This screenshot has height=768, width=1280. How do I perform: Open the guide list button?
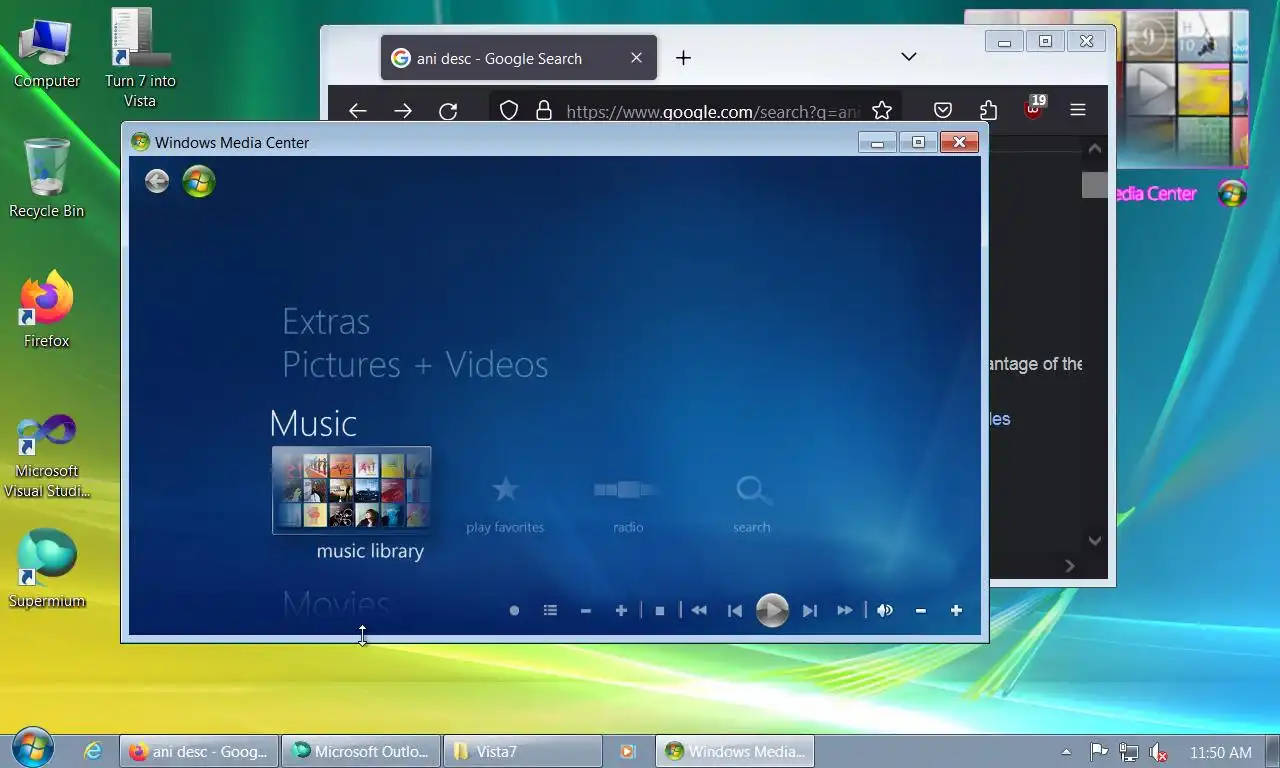point(550,610)
